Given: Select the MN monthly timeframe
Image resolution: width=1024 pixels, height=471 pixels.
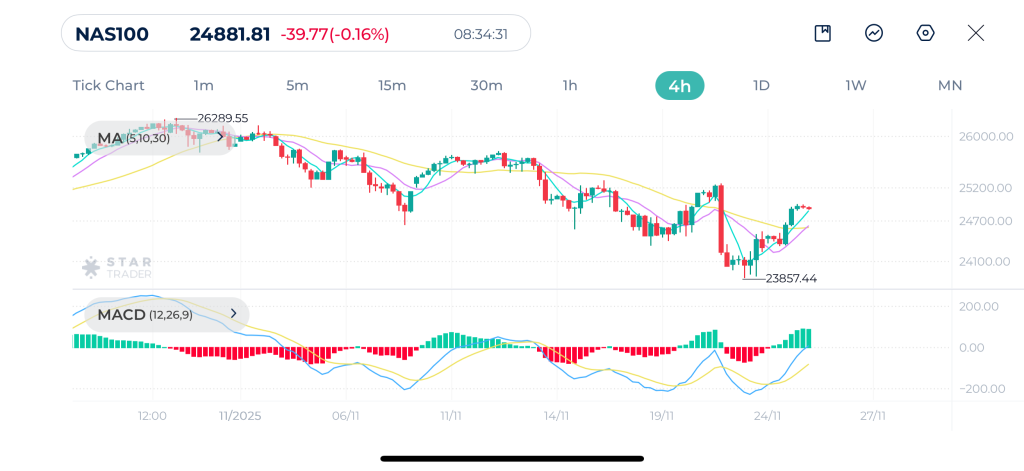Looking at the screenshot, I should (x=949, y=85).
